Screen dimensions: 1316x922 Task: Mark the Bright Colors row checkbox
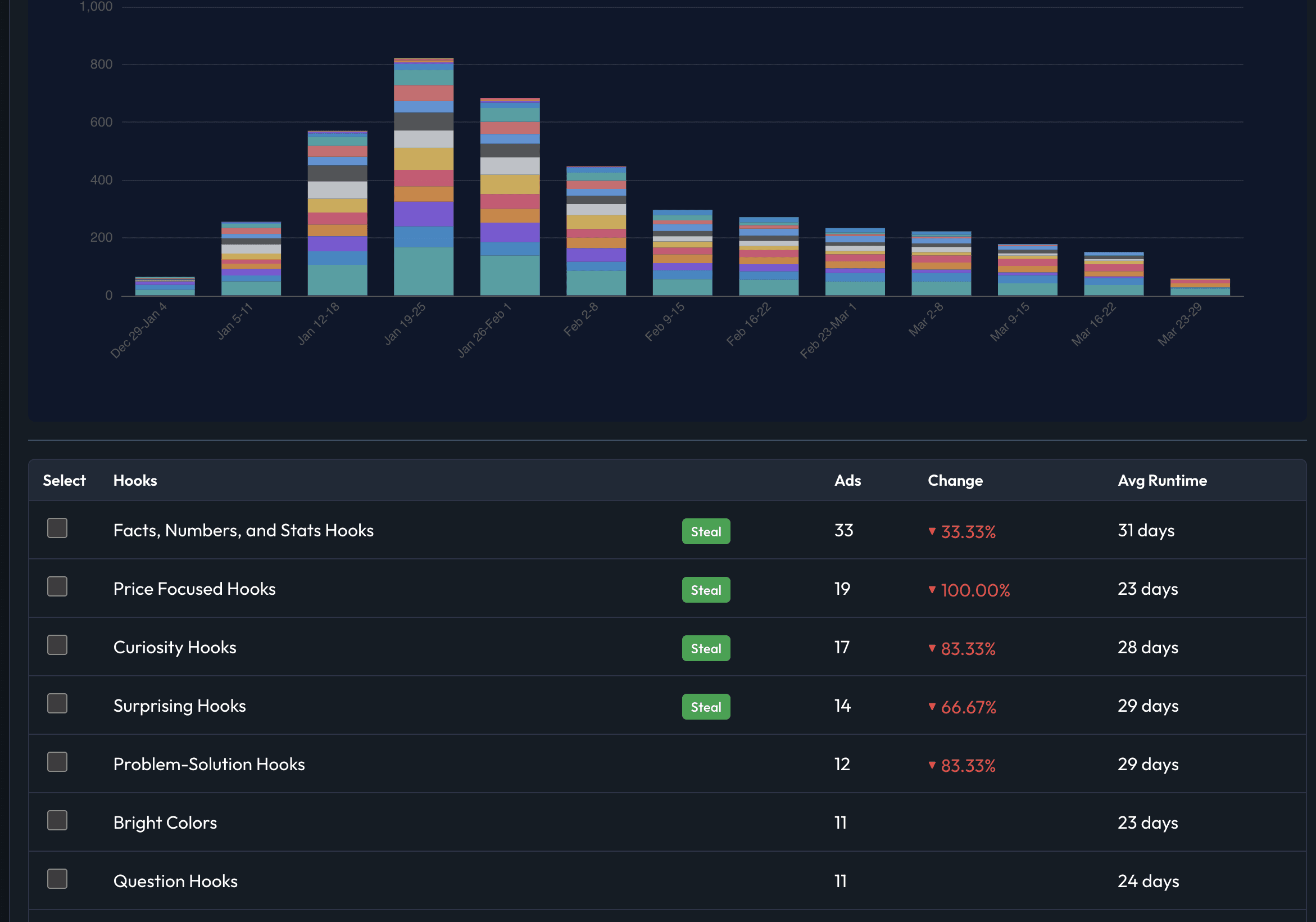coord(57,820)
